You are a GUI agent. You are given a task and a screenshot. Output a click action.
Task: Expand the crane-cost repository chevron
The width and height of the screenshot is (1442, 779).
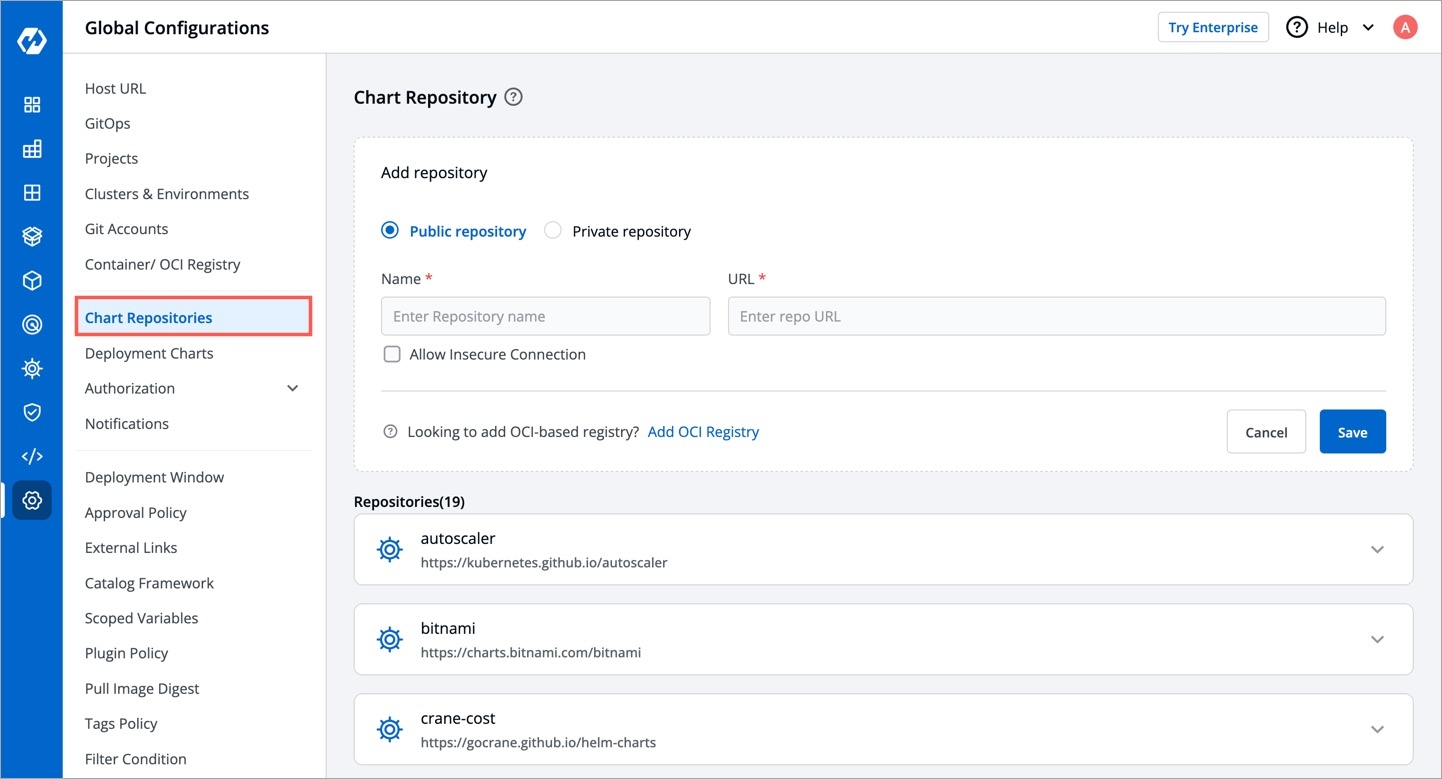coord(1377,730)
